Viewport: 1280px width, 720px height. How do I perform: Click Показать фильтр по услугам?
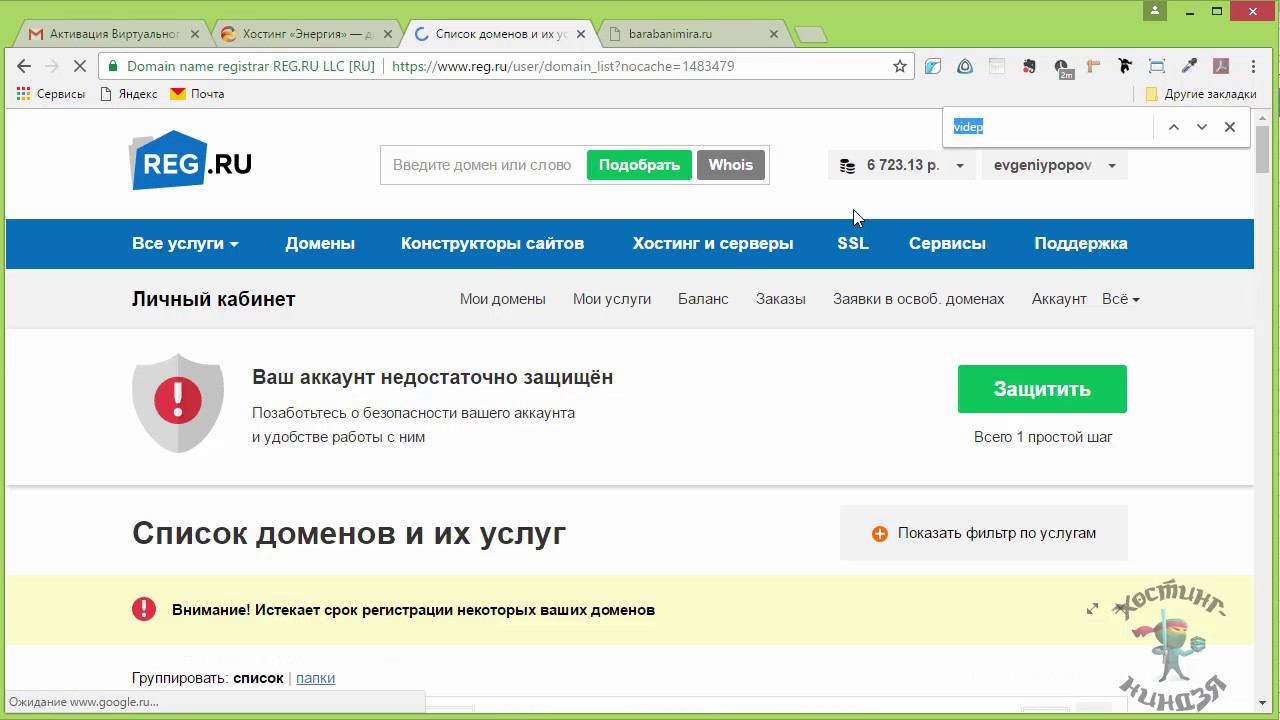984,533
